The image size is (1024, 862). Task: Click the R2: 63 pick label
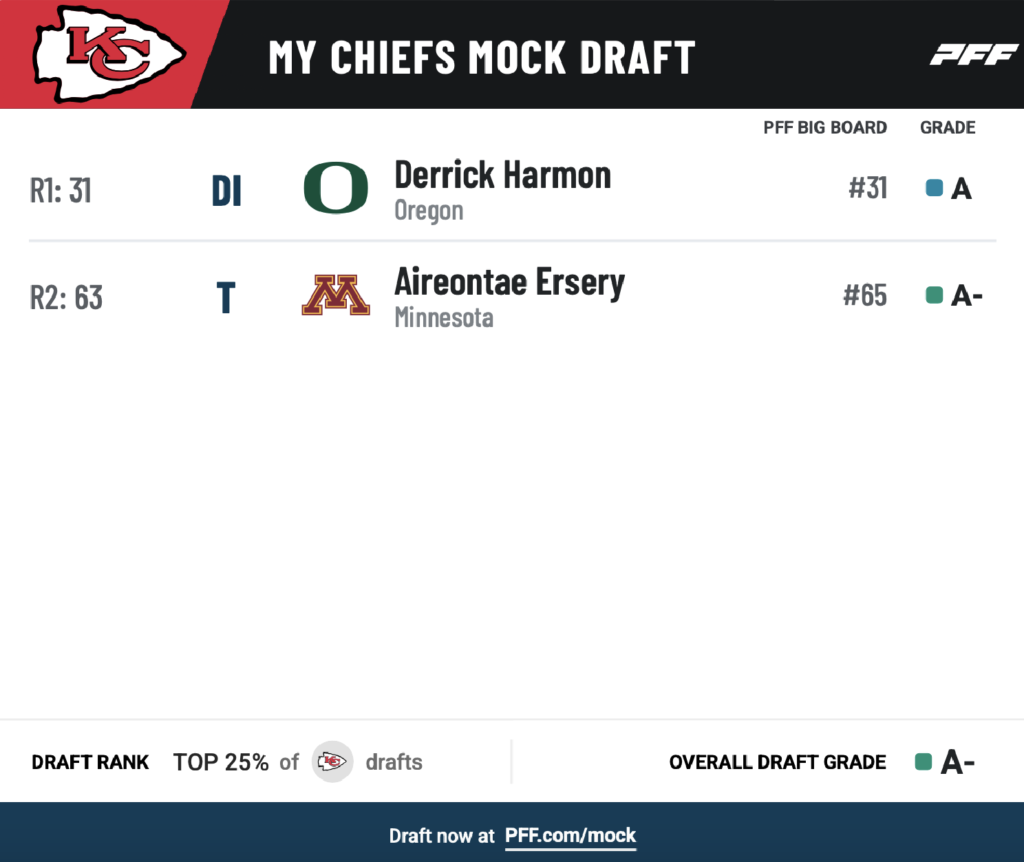point(66,298)
